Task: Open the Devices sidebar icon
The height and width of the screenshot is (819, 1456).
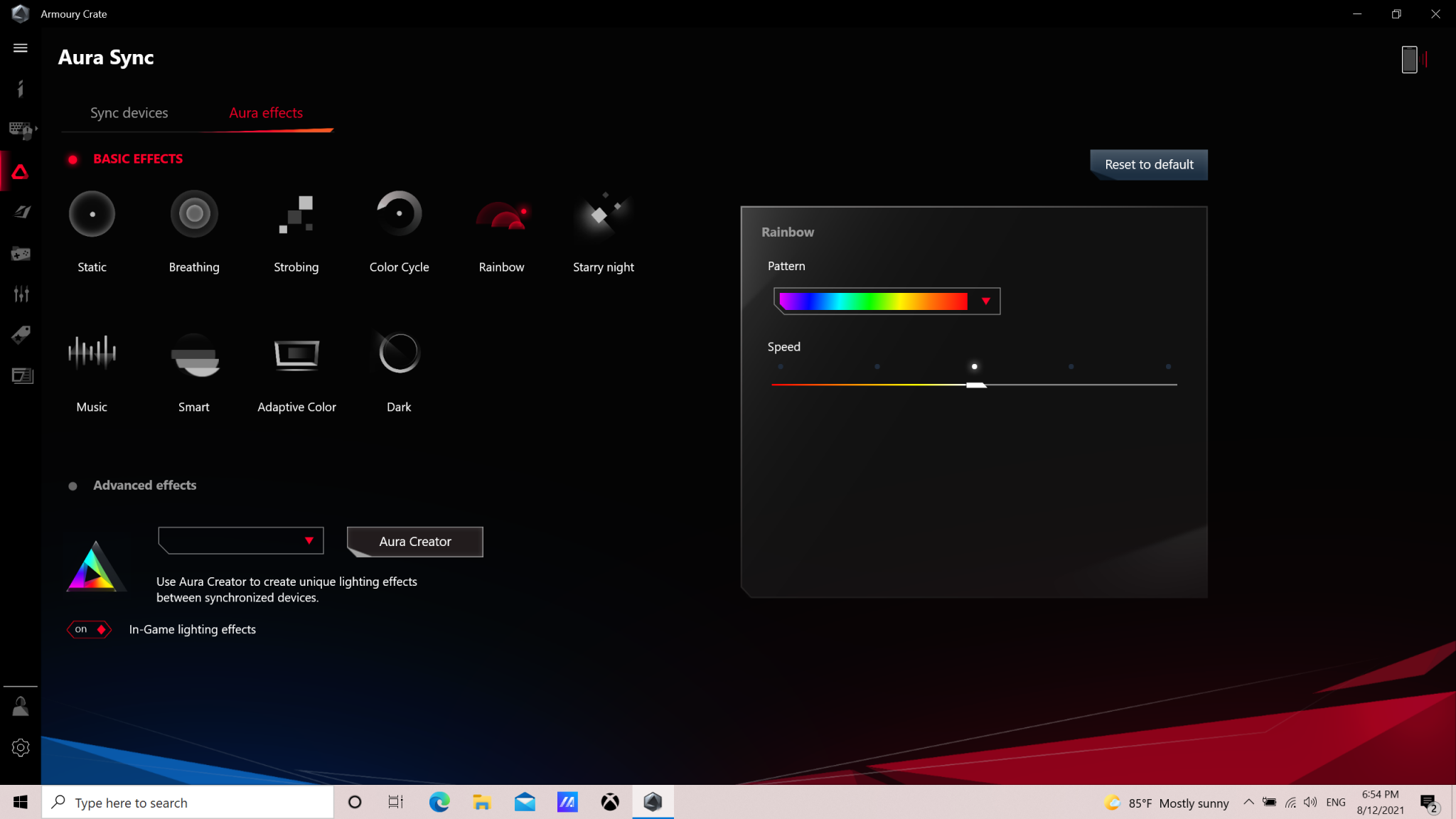Action: coord(21,130)
